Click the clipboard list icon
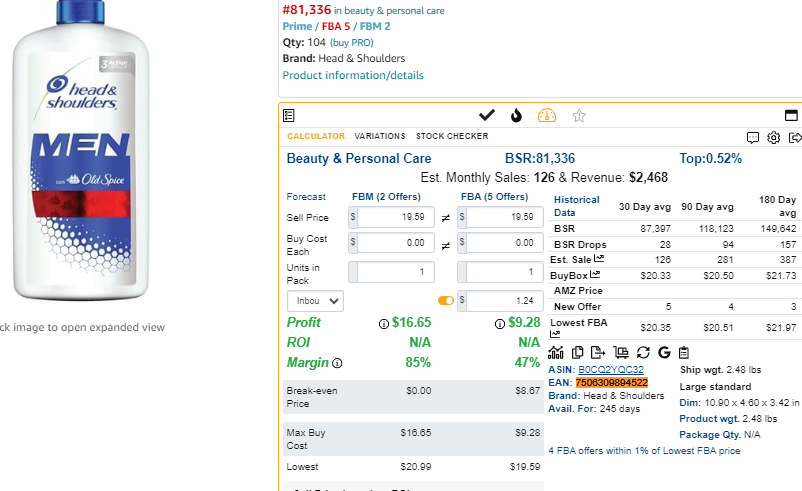 (x=684, y=352)
